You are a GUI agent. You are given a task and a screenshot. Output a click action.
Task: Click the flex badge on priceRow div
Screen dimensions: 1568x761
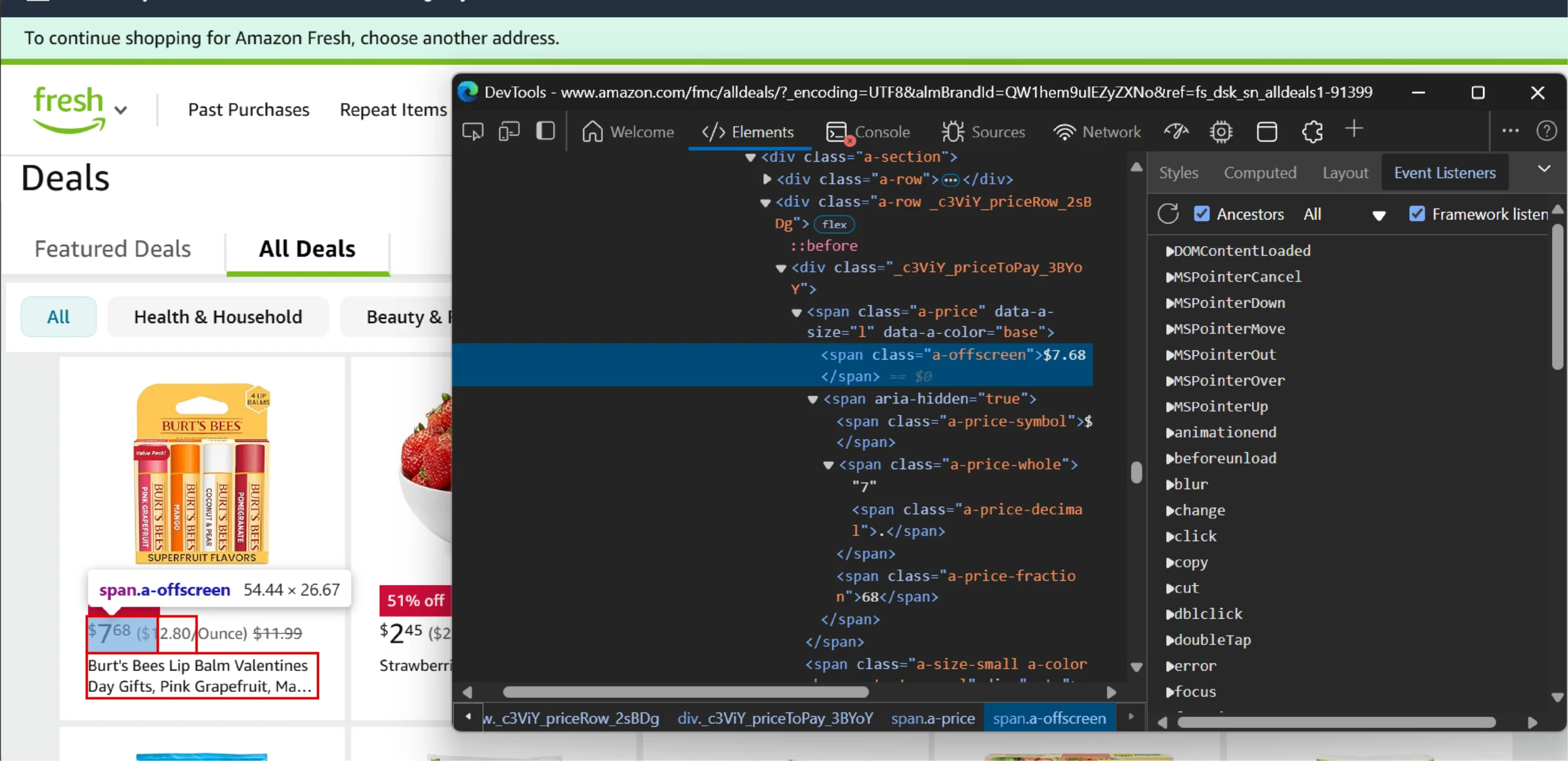[834, 224]
